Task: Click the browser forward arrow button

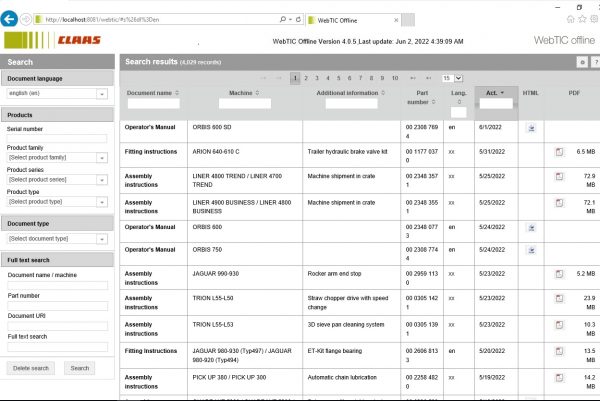Action: point(26,19)
